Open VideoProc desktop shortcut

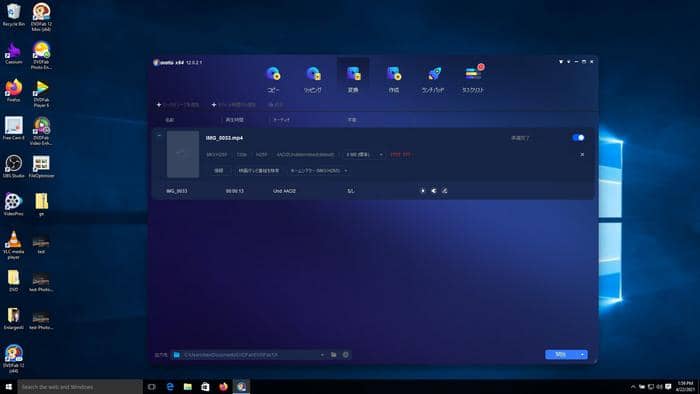[x=13, y=204]
